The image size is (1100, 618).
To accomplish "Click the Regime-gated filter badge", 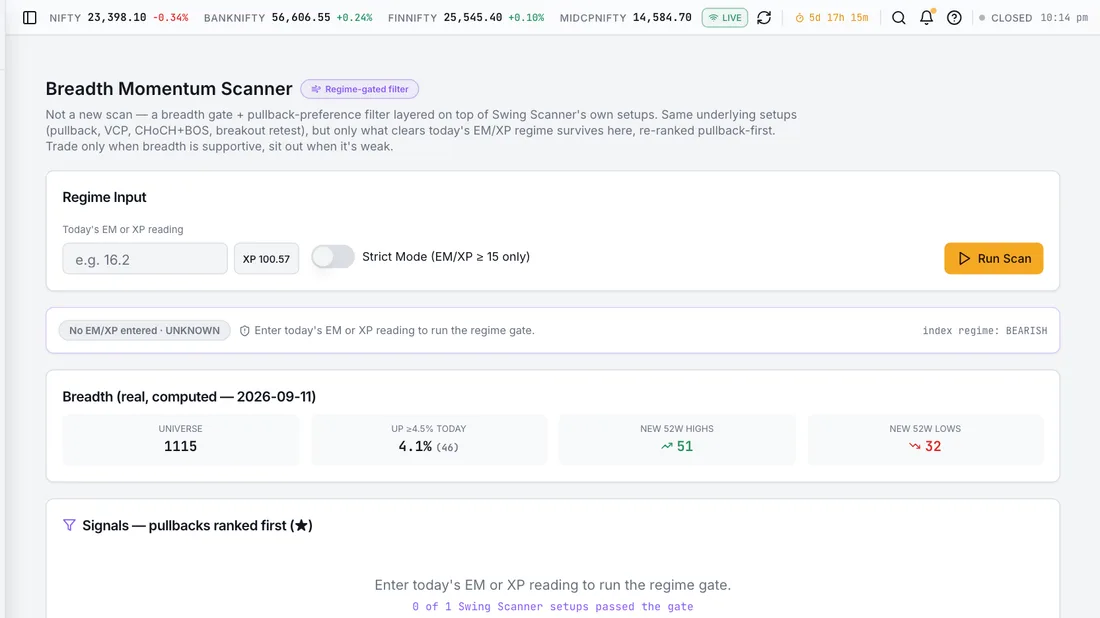I will coord(360,89).
